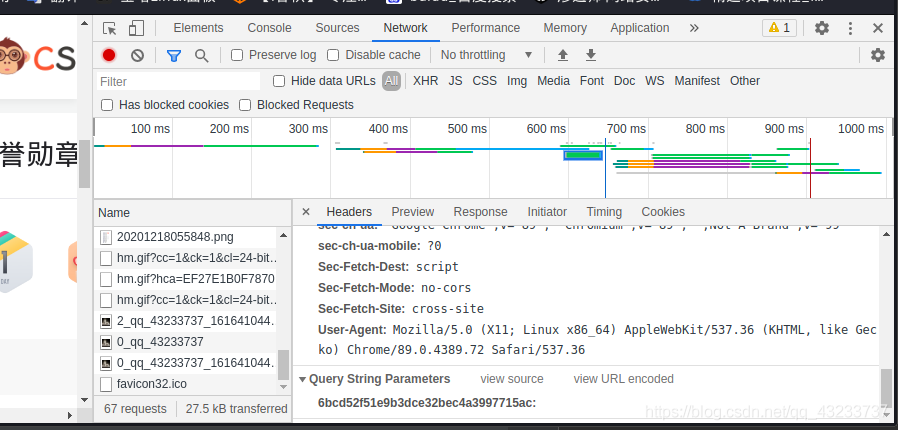
Task: Collapse Query String Parameters section
Action: click(x=302, y=379)
